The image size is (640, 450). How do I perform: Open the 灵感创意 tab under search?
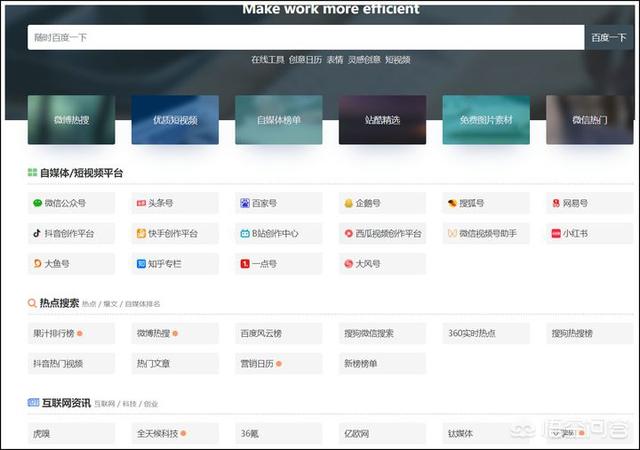tap(364, 60)
